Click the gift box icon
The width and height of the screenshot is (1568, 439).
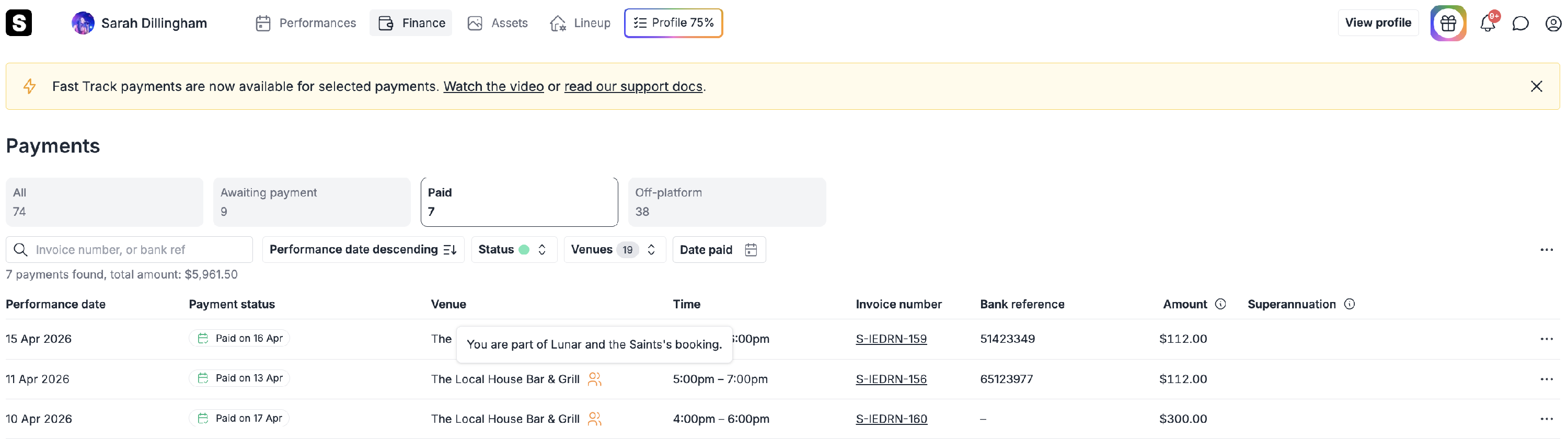[1447, 23]
